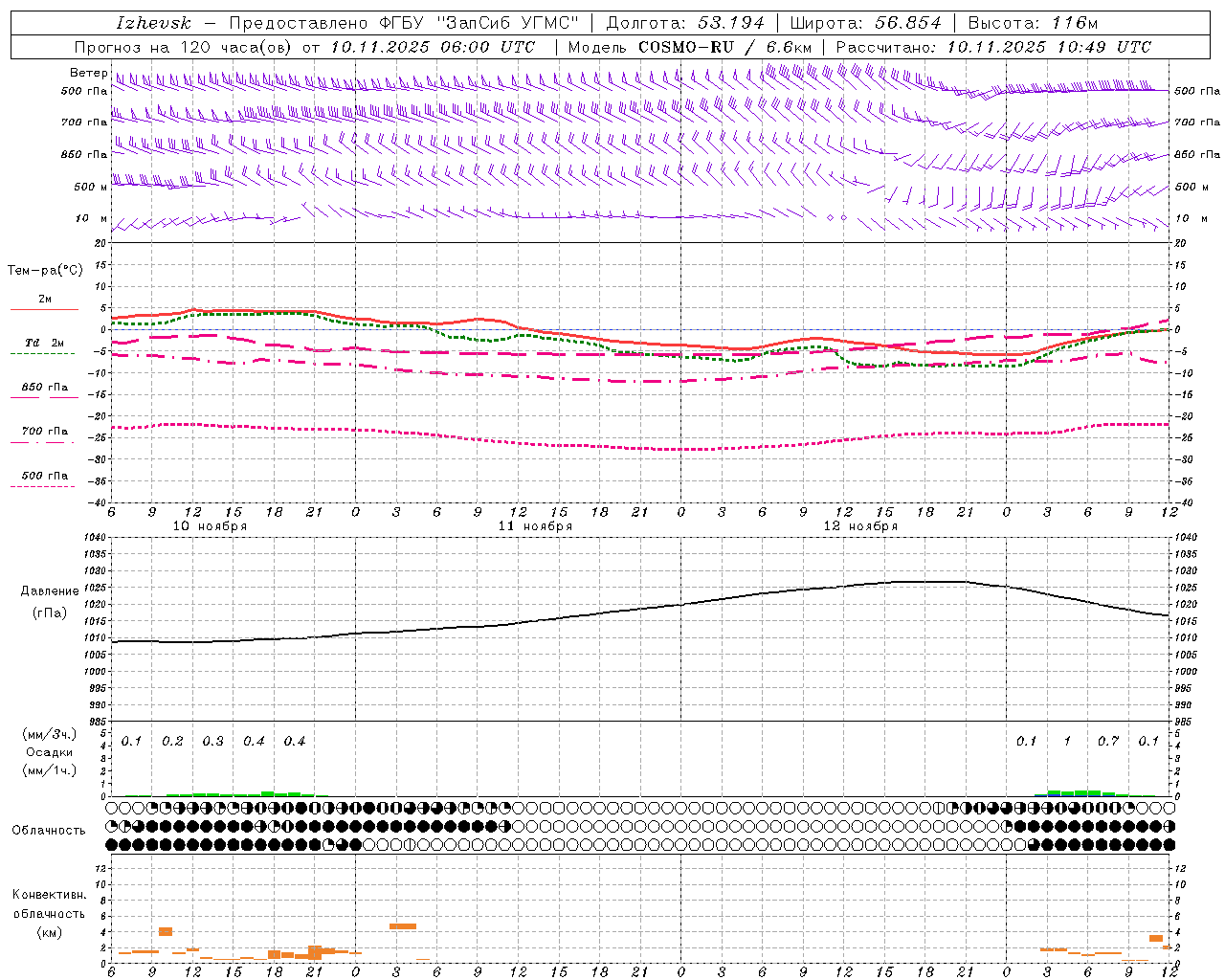Click the "(мм/1ч.)" precipitation unit label

click(50, 770)
